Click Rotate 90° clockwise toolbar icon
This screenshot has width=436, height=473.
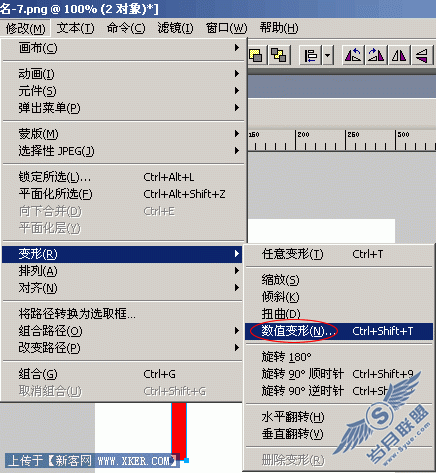pyautogui.click(x=376, y=55)
